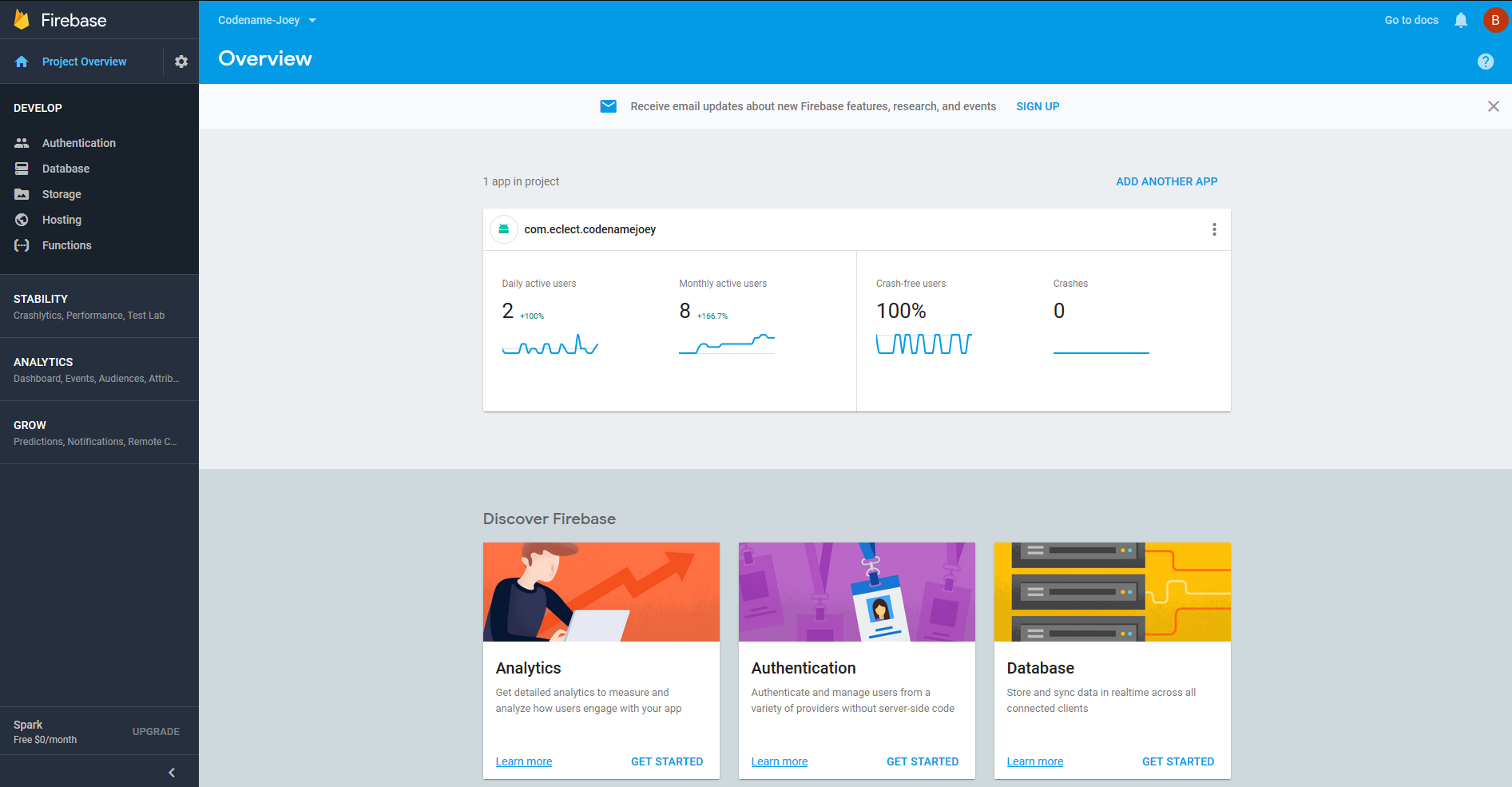Click the Database card illustration
The height and width of the screenshot is (787, 1512).
(1113, 592)
